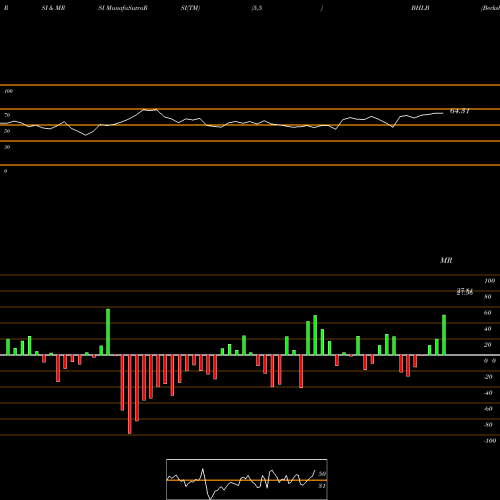Click the MR panel title
Image resolution: width=500 pixels, height=500 pixels.
446,260
